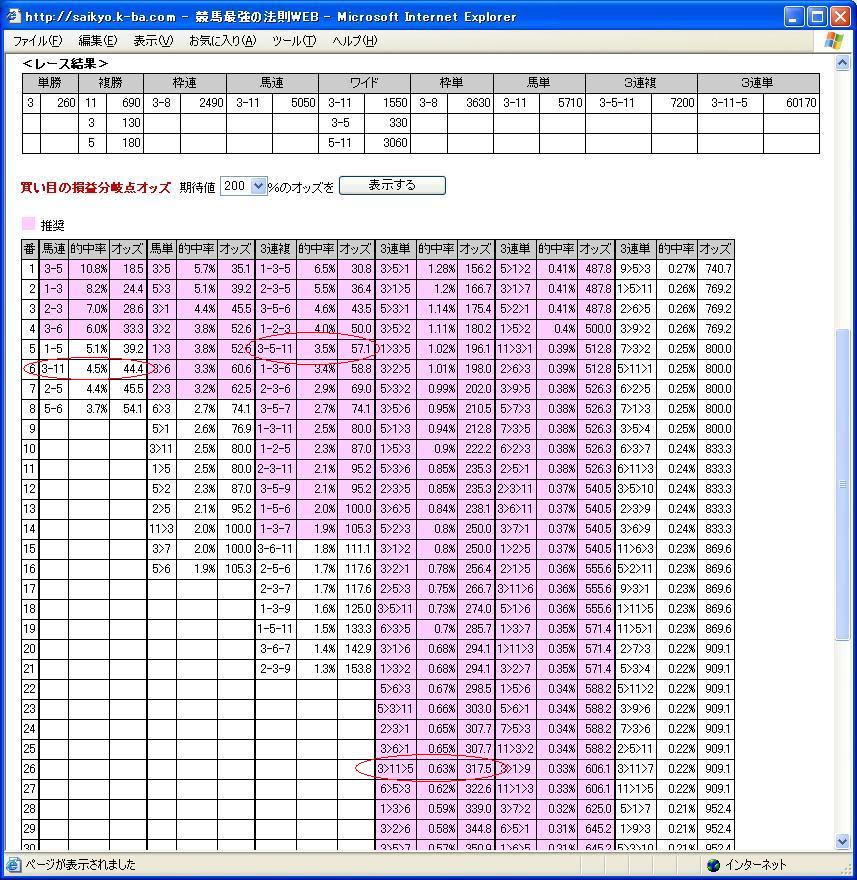This screenshot has width=857, height=880.
Task: Click the 57.1 odds cell for 3-5-11
Action: point(356,349)
